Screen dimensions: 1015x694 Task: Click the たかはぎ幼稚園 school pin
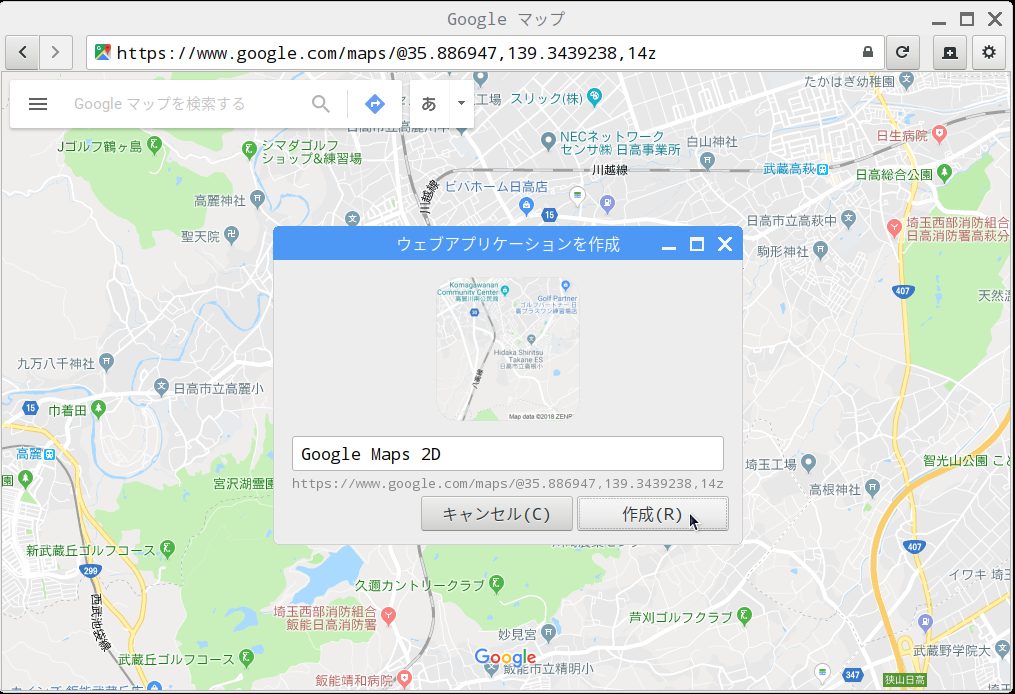pos(906,80)
